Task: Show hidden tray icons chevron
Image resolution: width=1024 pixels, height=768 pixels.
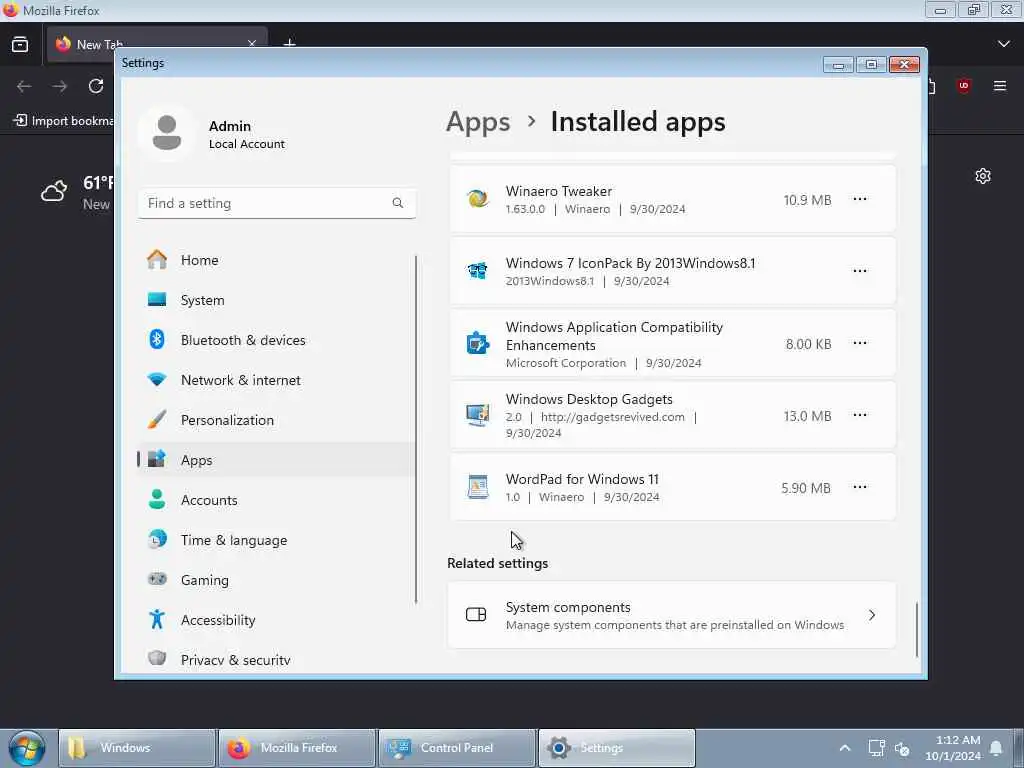Action: [844, 748]
